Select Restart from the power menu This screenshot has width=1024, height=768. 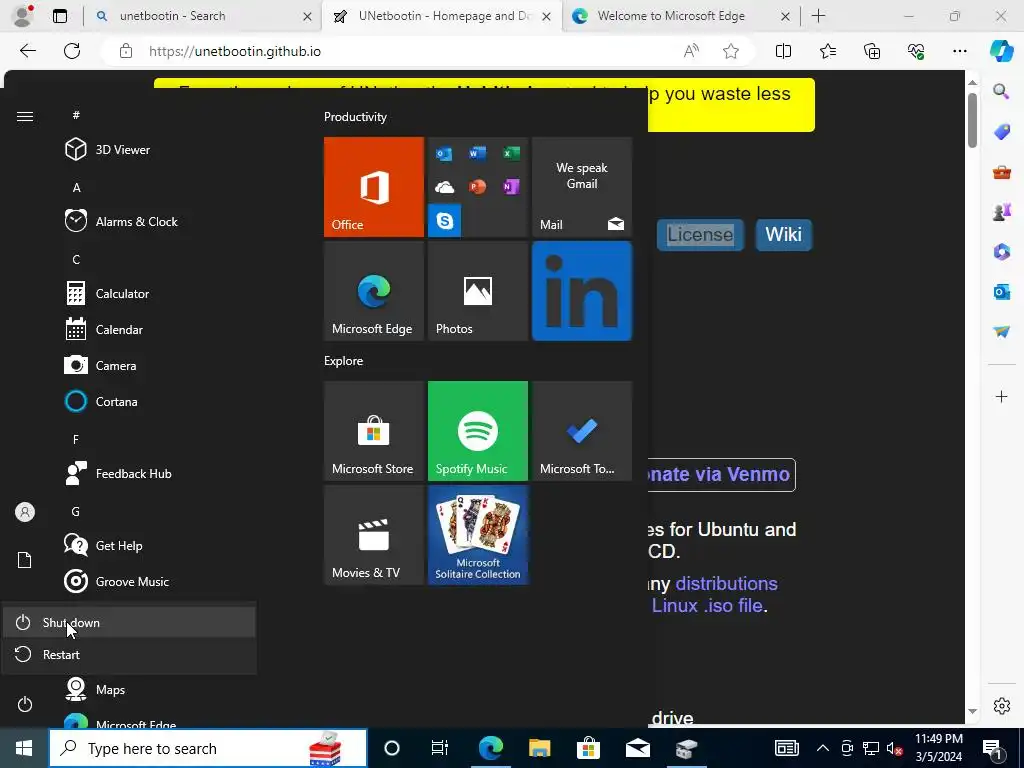pyautogui.click(x=129, y=654)
